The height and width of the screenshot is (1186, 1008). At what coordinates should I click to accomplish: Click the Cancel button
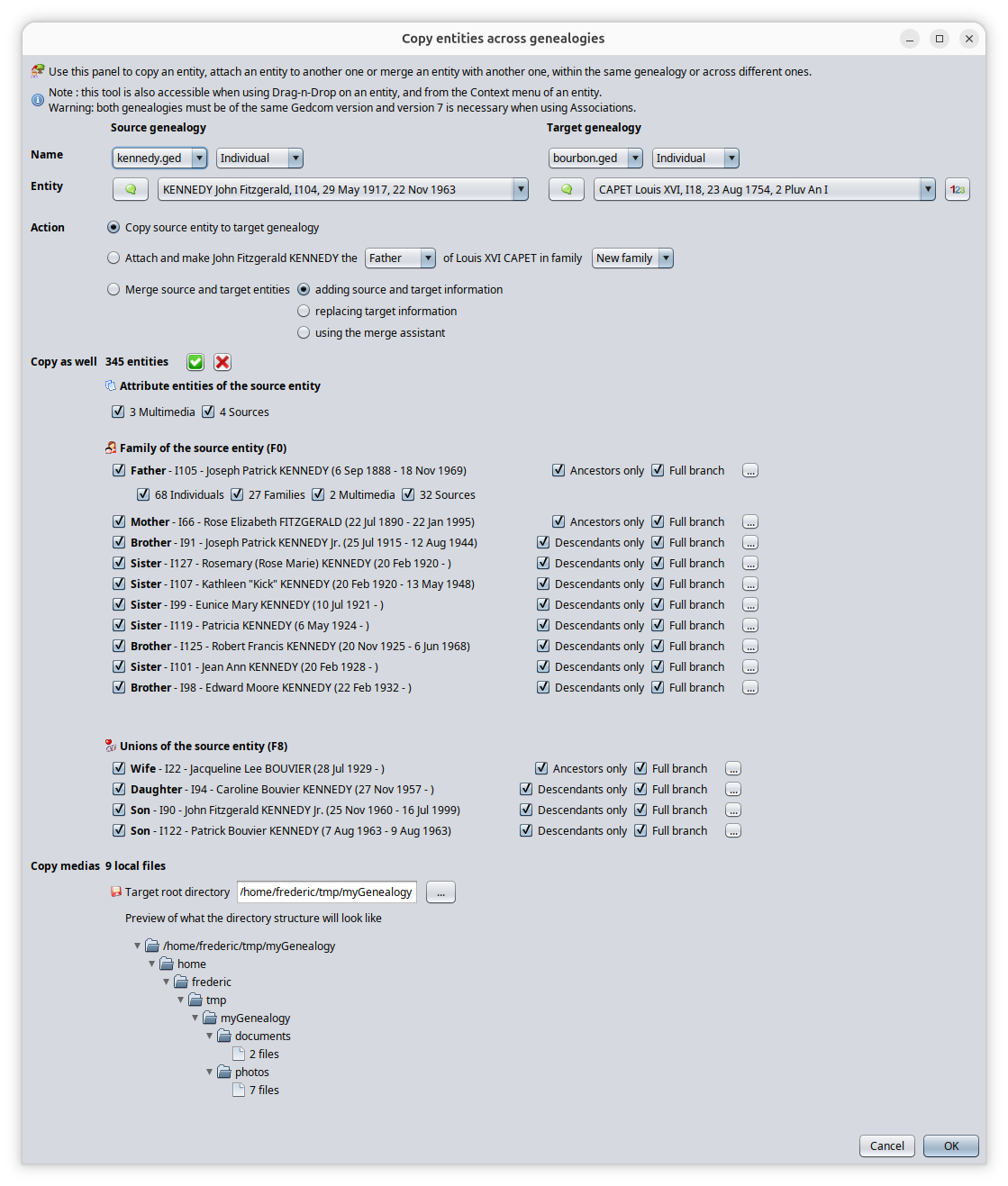[886, 1146]
